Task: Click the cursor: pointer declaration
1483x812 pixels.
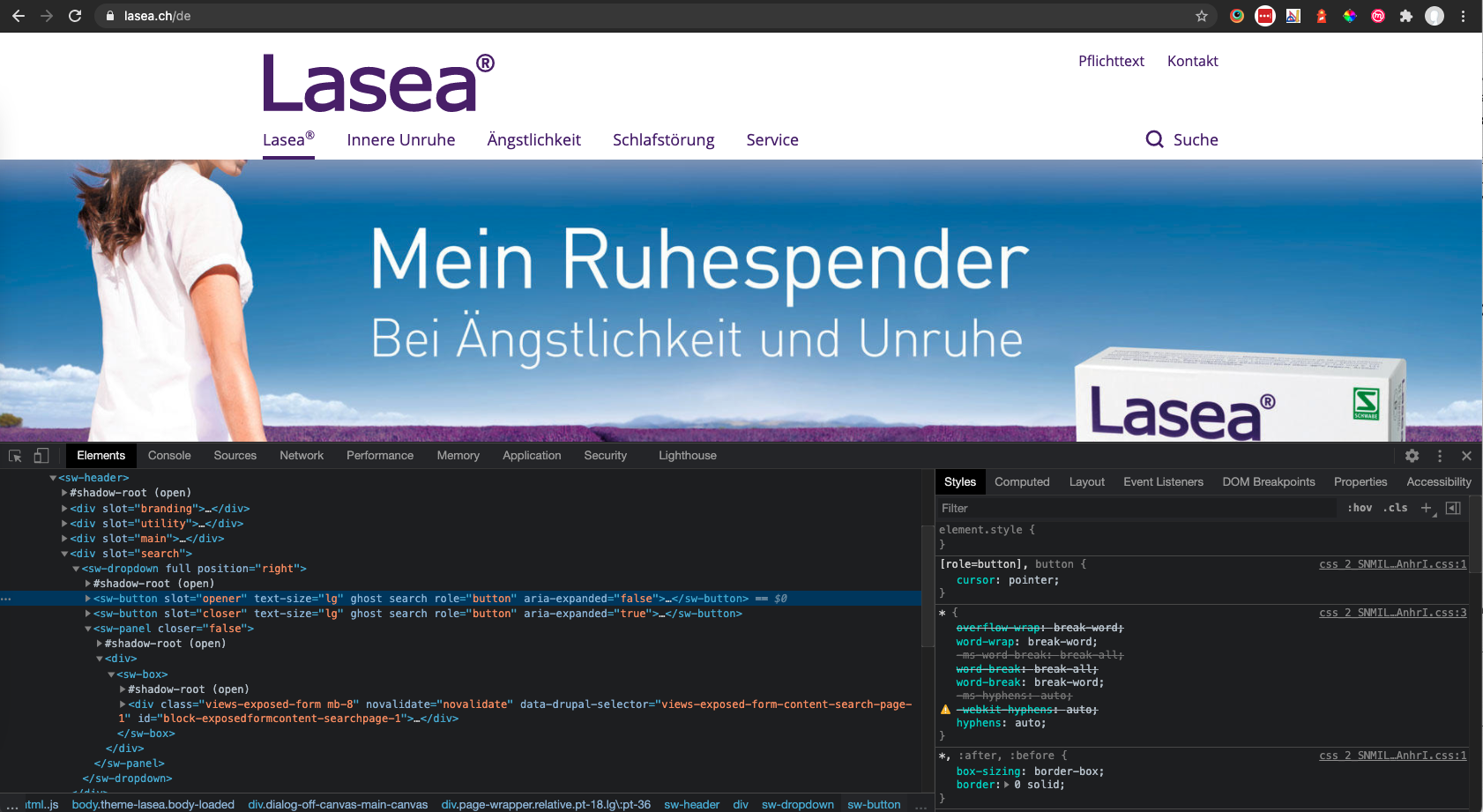Action: click(x=1008, y=580)
